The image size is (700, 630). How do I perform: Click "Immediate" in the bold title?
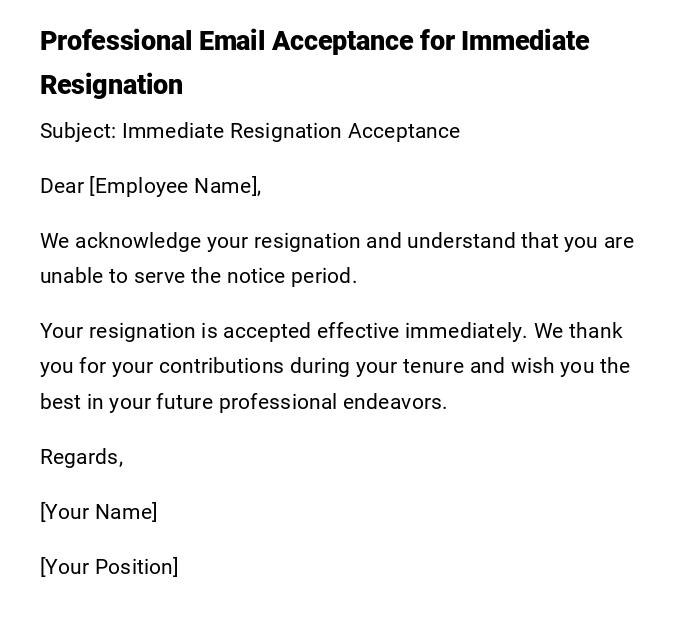pyautogui.click(x=525, y=41)
